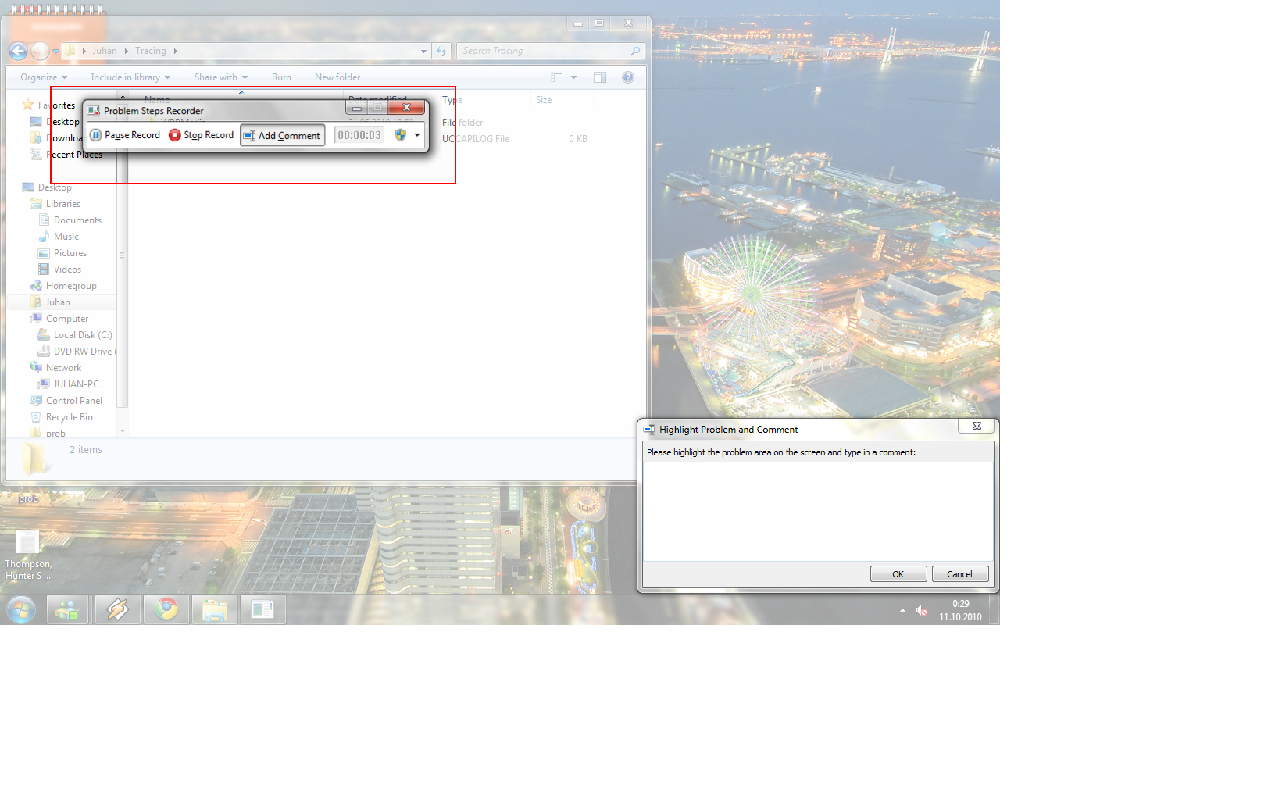Open Explorer's recent pages dropdown arrow

click(54, 52)
